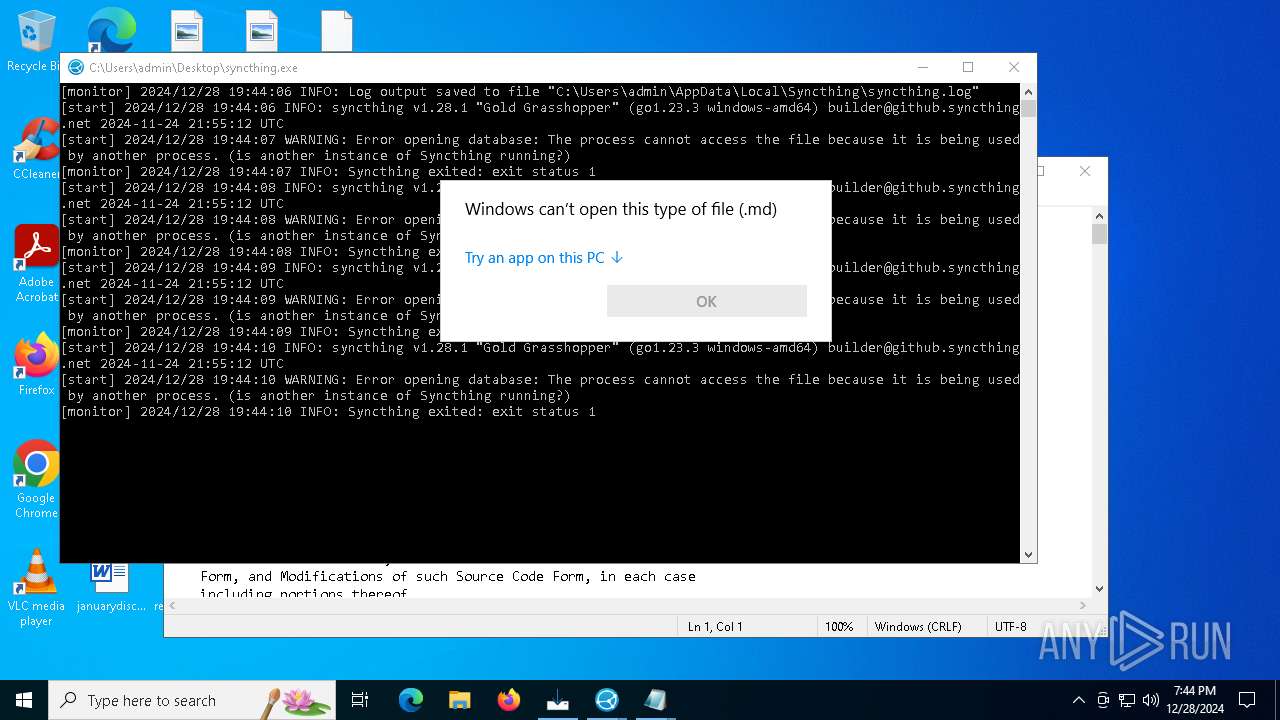Switch to Notepad taskbar item
This screenshot has width=1280, height=720.
pyautogui.click(x=656, y=700)
